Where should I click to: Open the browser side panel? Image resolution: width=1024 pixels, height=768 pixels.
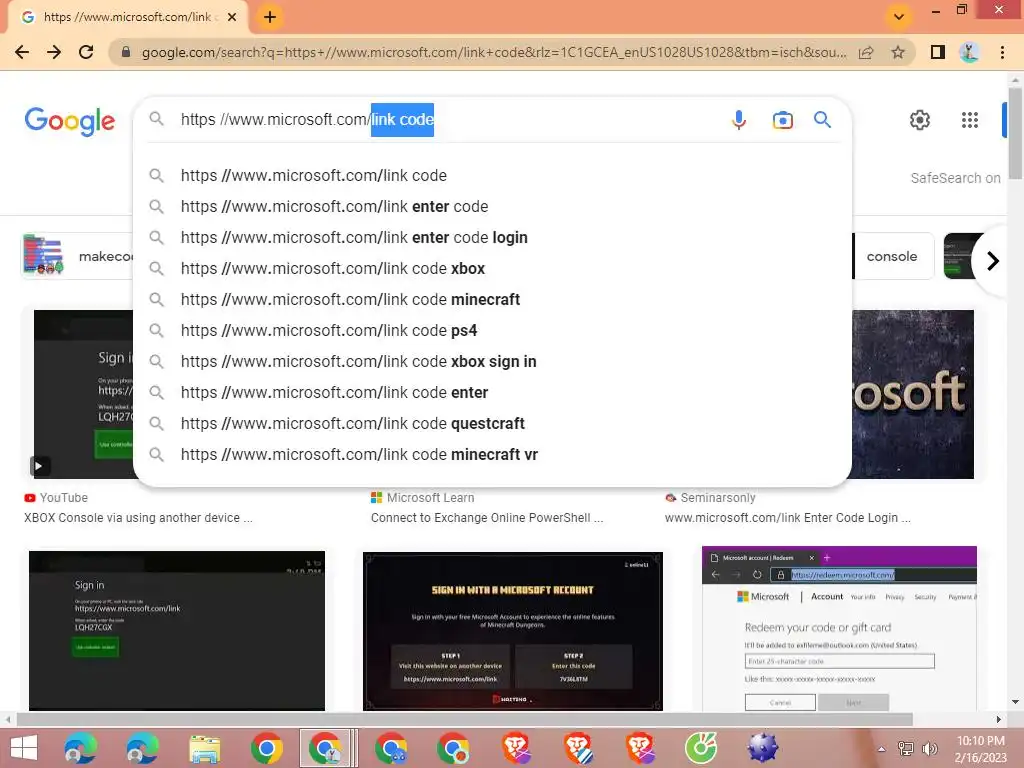tap(938, 52)
